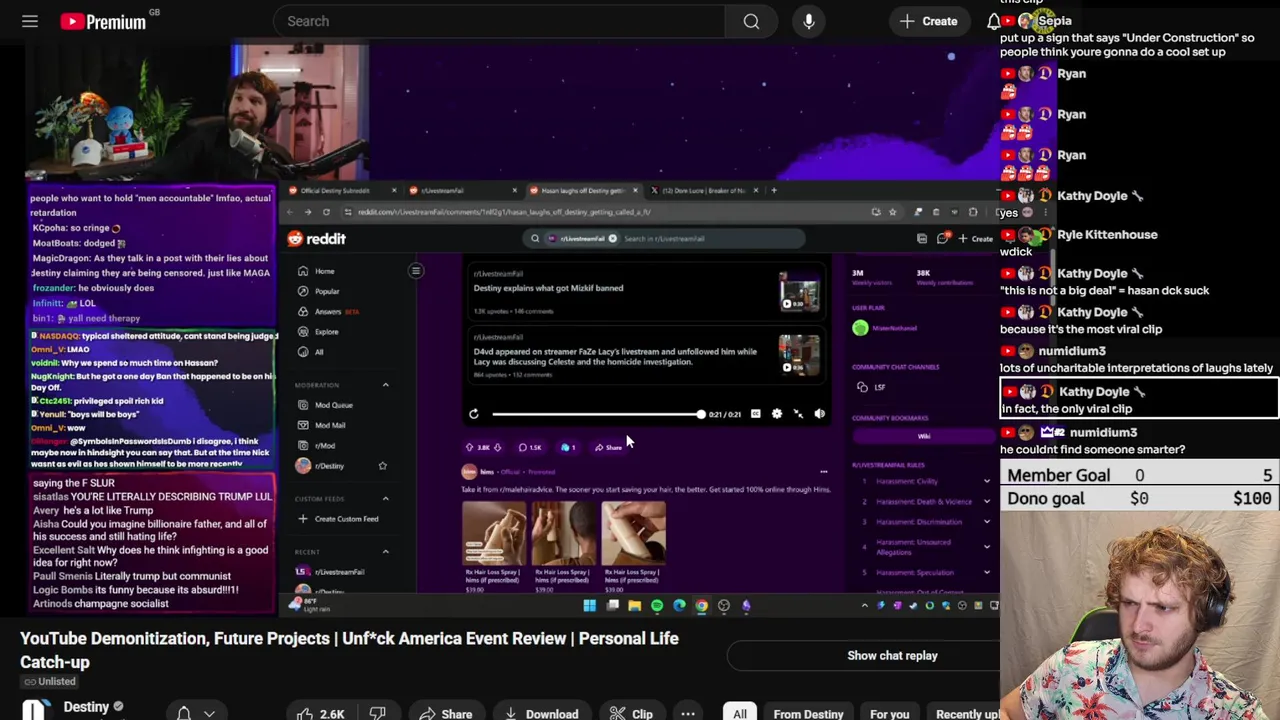The width and height of the screenshot is (1280, 720).
Task: Open the YouTube Create button
Action: 928,21
